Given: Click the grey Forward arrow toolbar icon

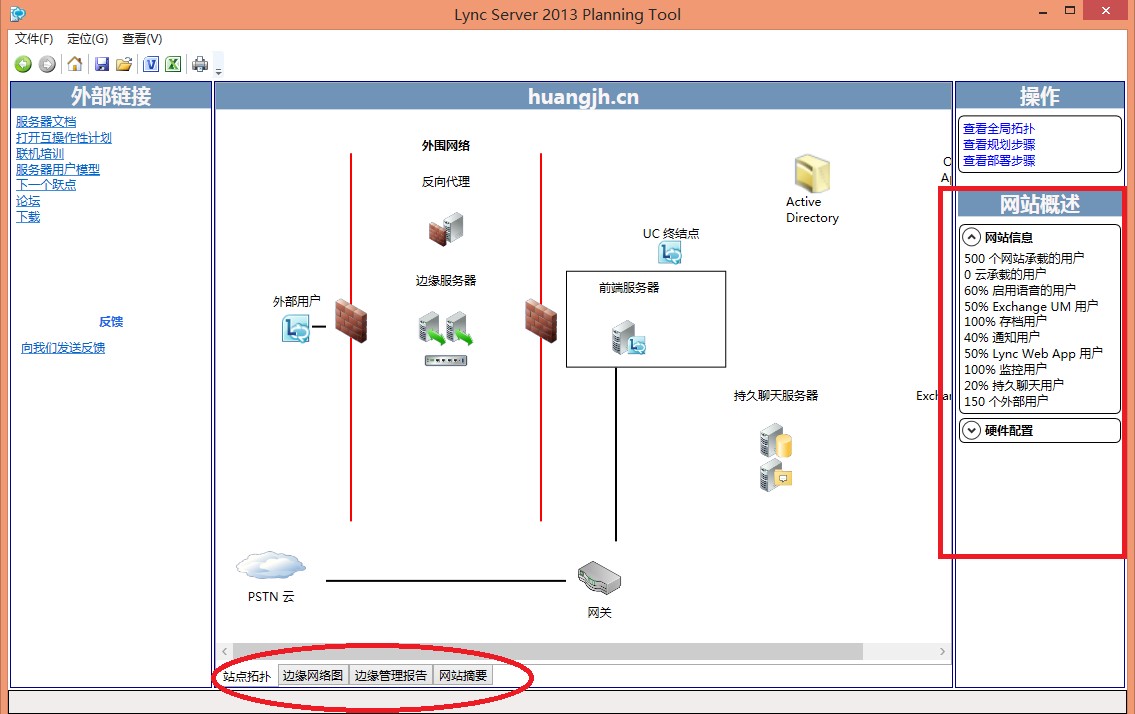Looking at the screenshot, I should pos(47,64).
